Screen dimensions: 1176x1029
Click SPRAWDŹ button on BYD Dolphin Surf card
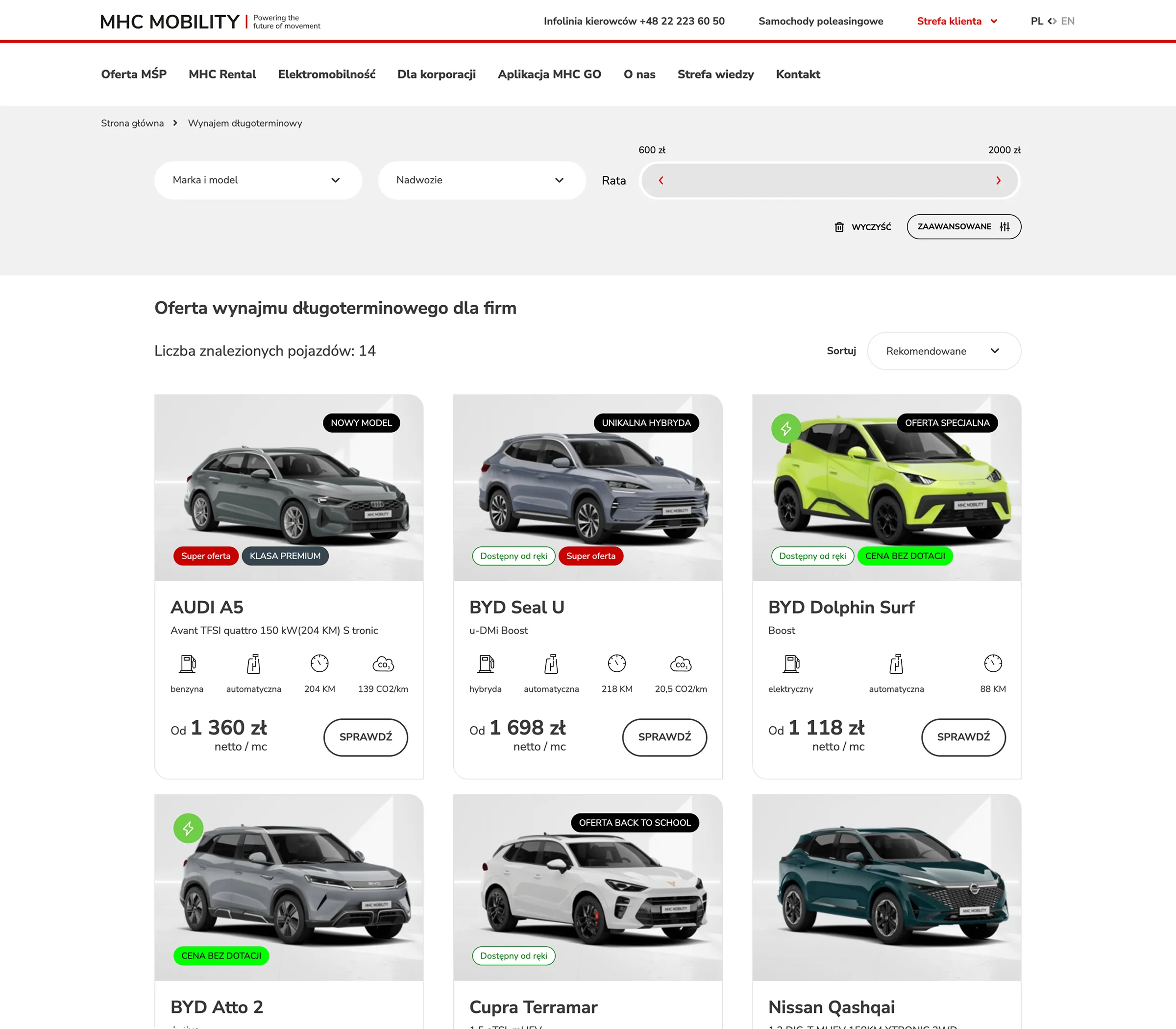(963, 737)
